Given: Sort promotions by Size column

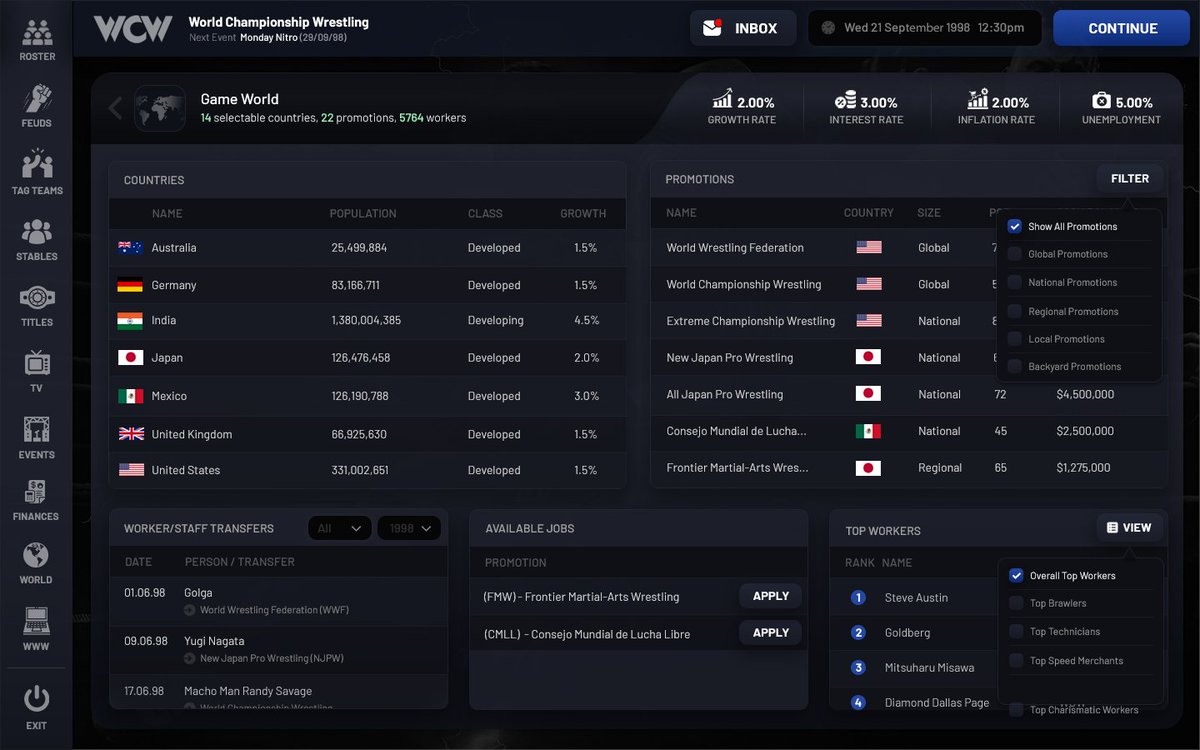Looking at the screenshot, I should point(929,212).
